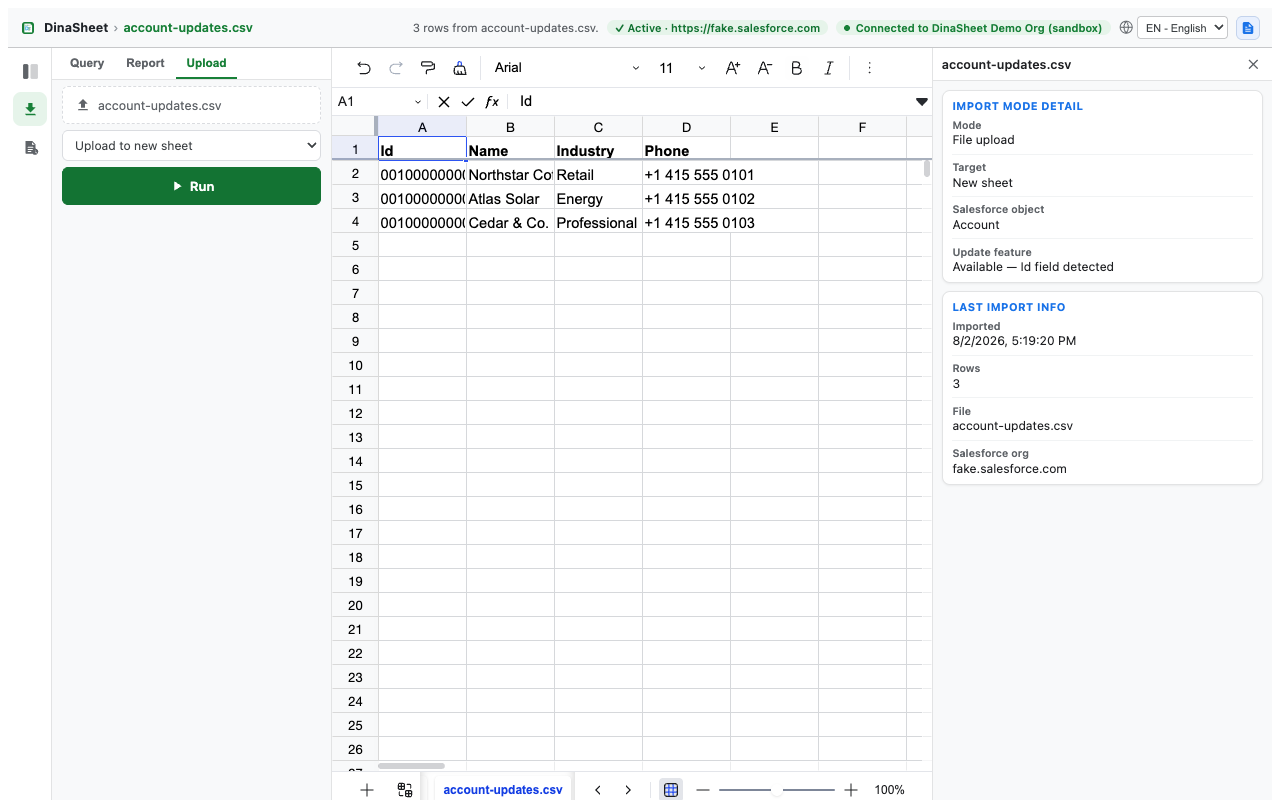Click the blue document icon top right
The image size is (1280, 800).
point(1247,28)
